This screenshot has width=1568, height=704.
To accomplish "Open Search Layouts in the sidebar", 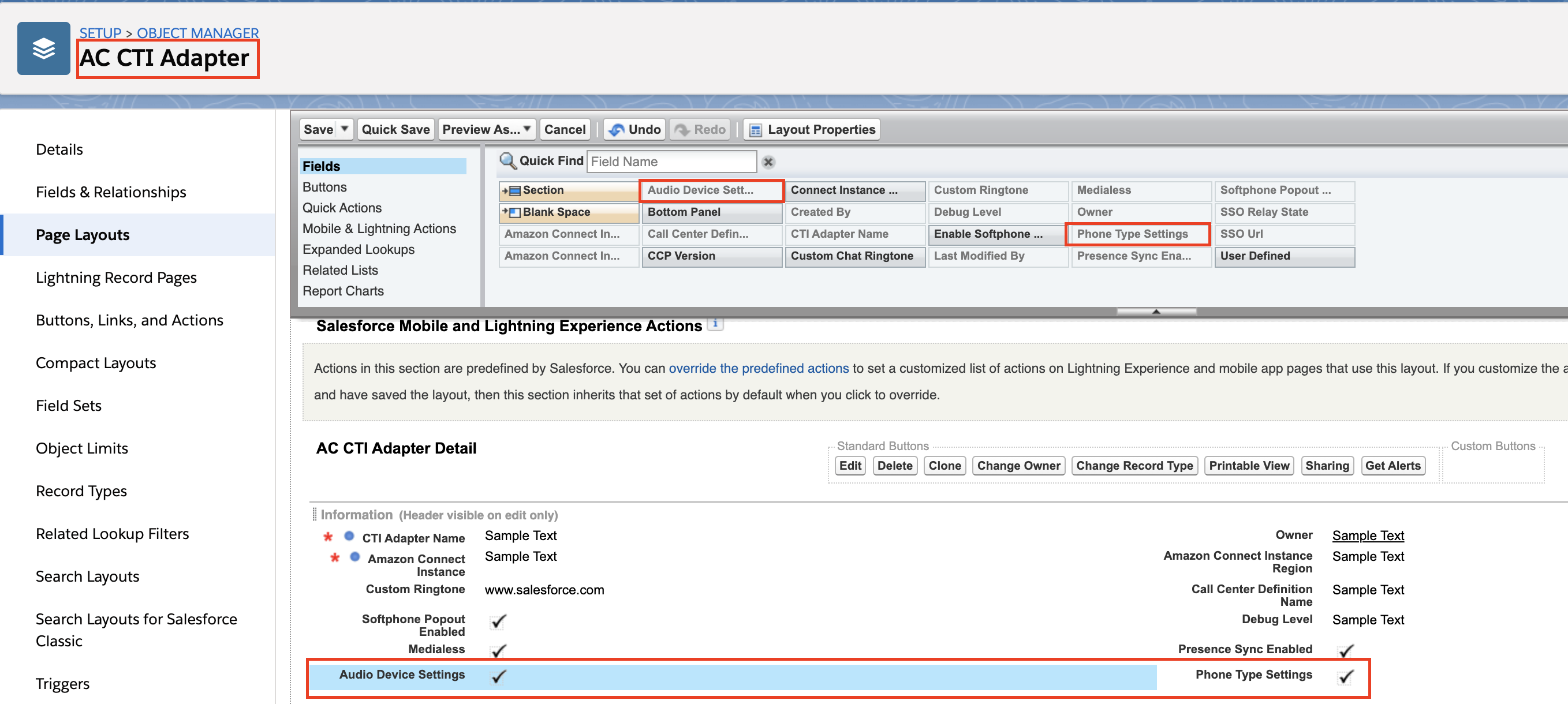I will pos(87,576).
